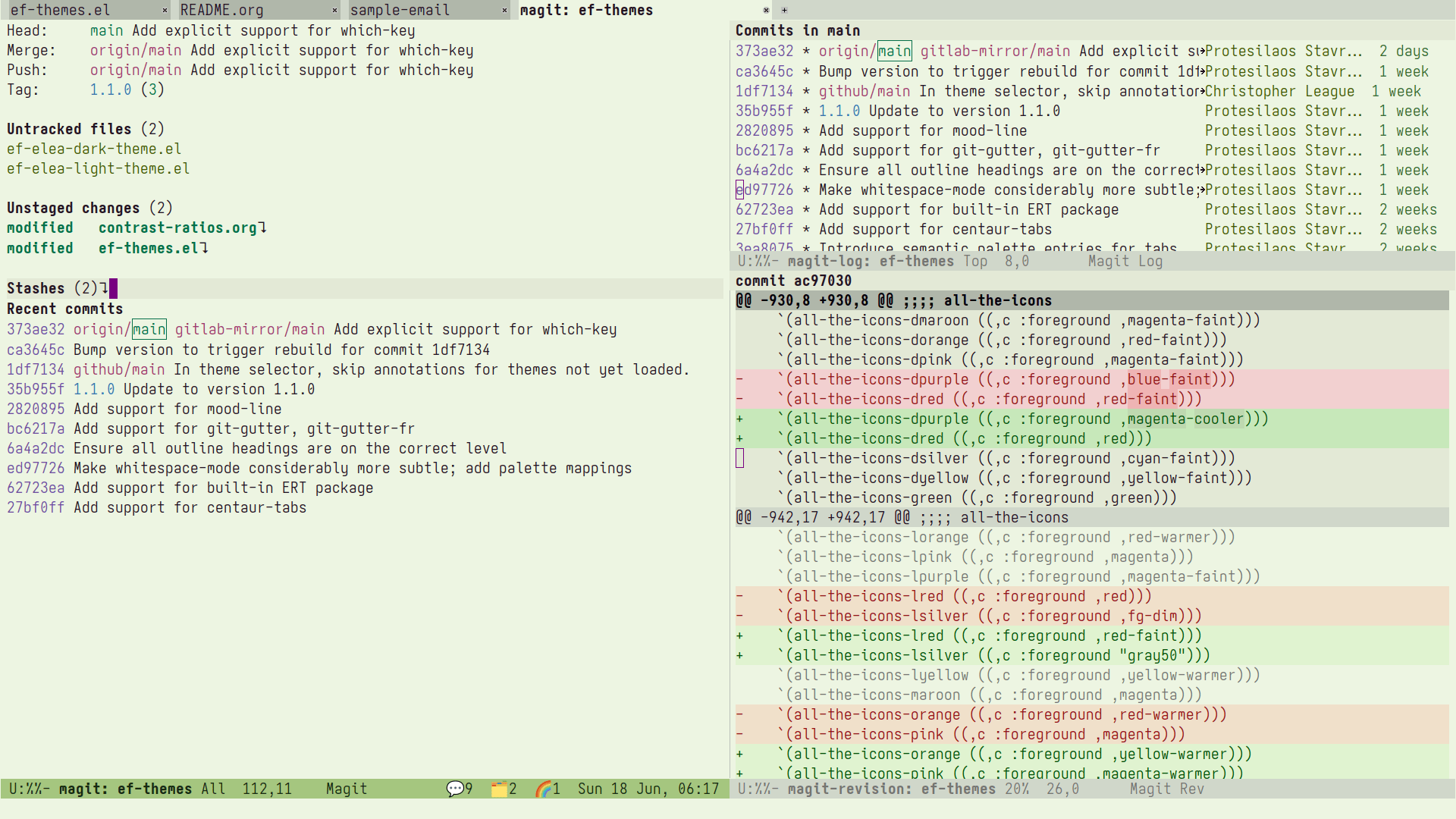The height and width of the screenshot is (819, 1456).
Task: Click removed line all-the-icons-orange red-warmer
Action: (x=1092, y=714)
